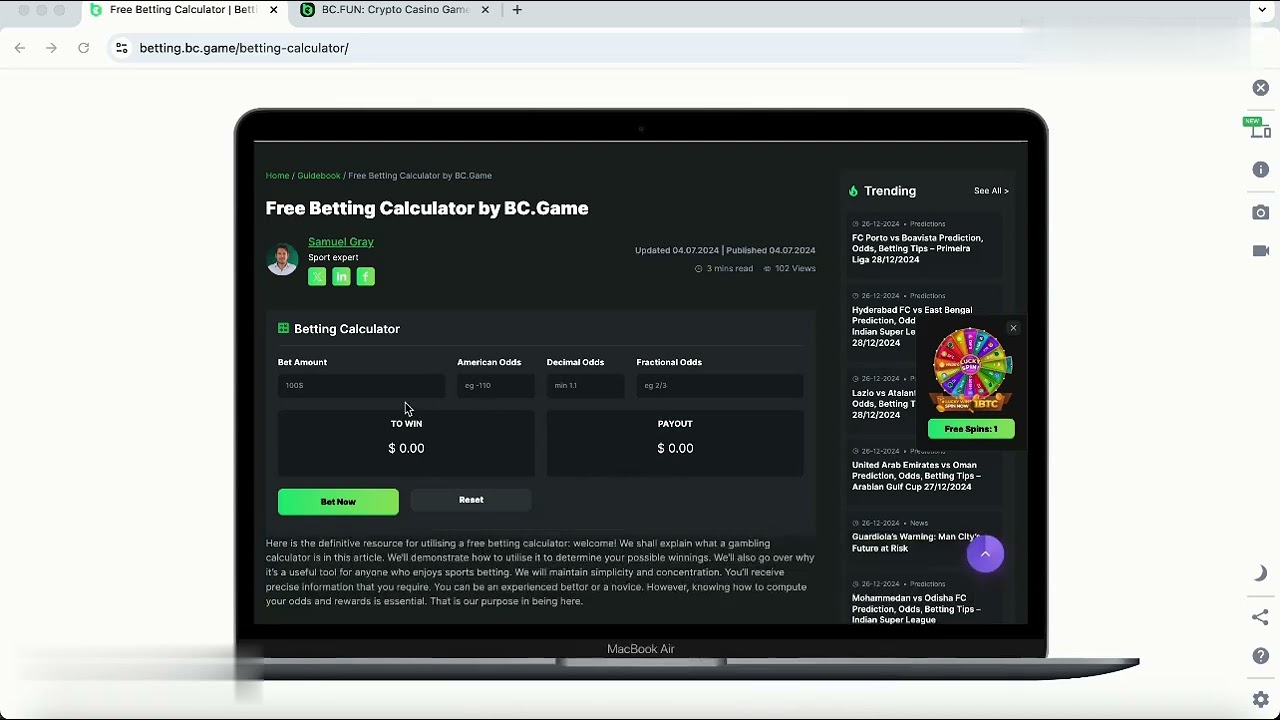
Task: Open the author's X (Twitter) icon
Action: point(317,277)
